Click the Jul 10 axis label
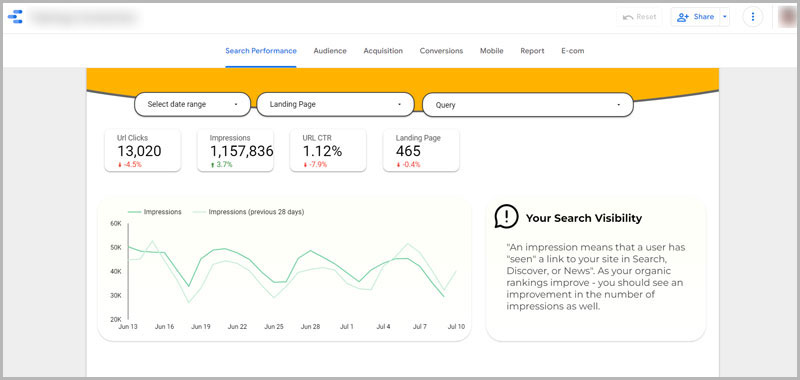Image resolution: width=800 pixels, height=380 pixels. tap(456, 326)
